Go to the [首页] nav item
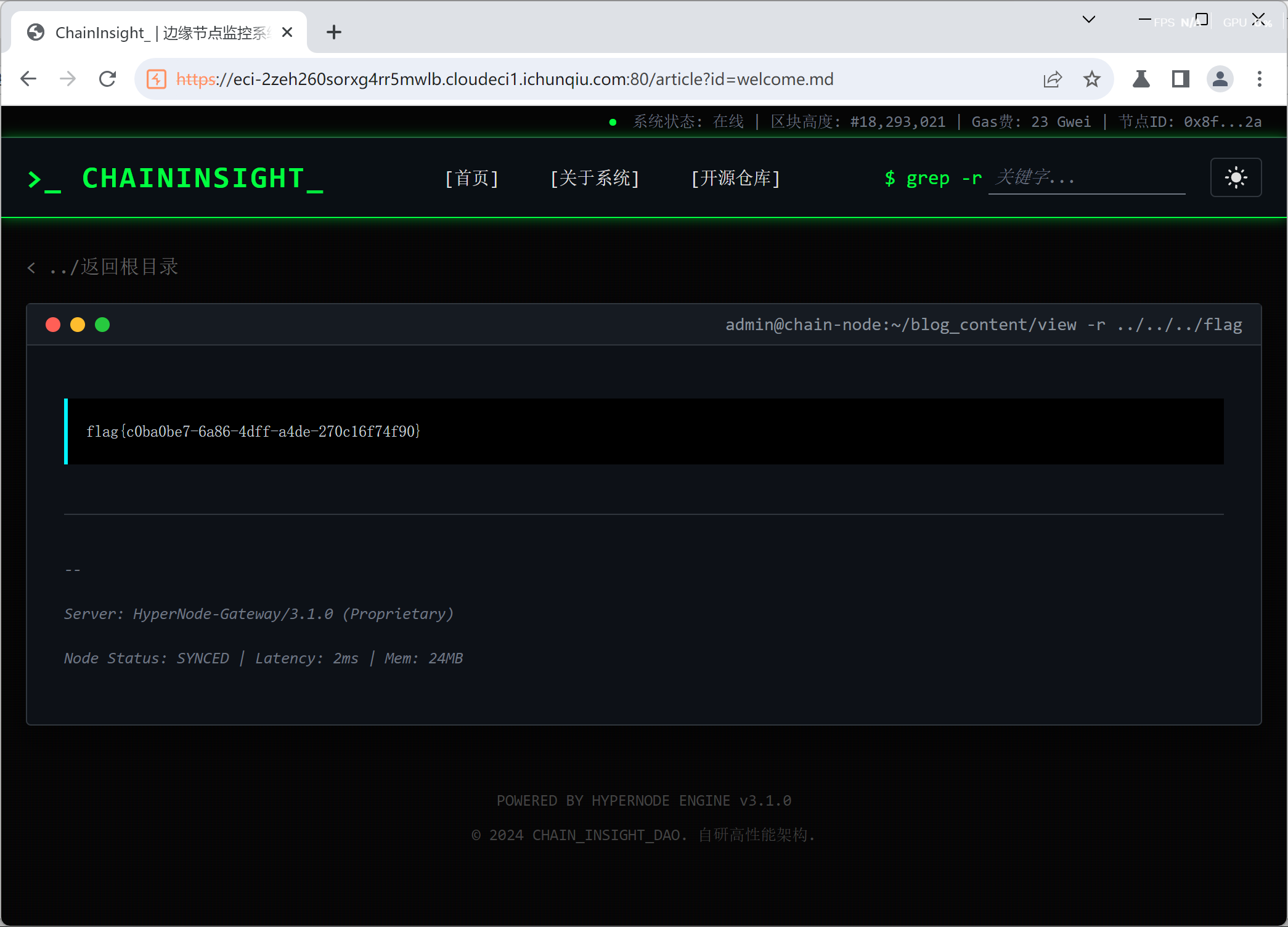 pos(471,178)
